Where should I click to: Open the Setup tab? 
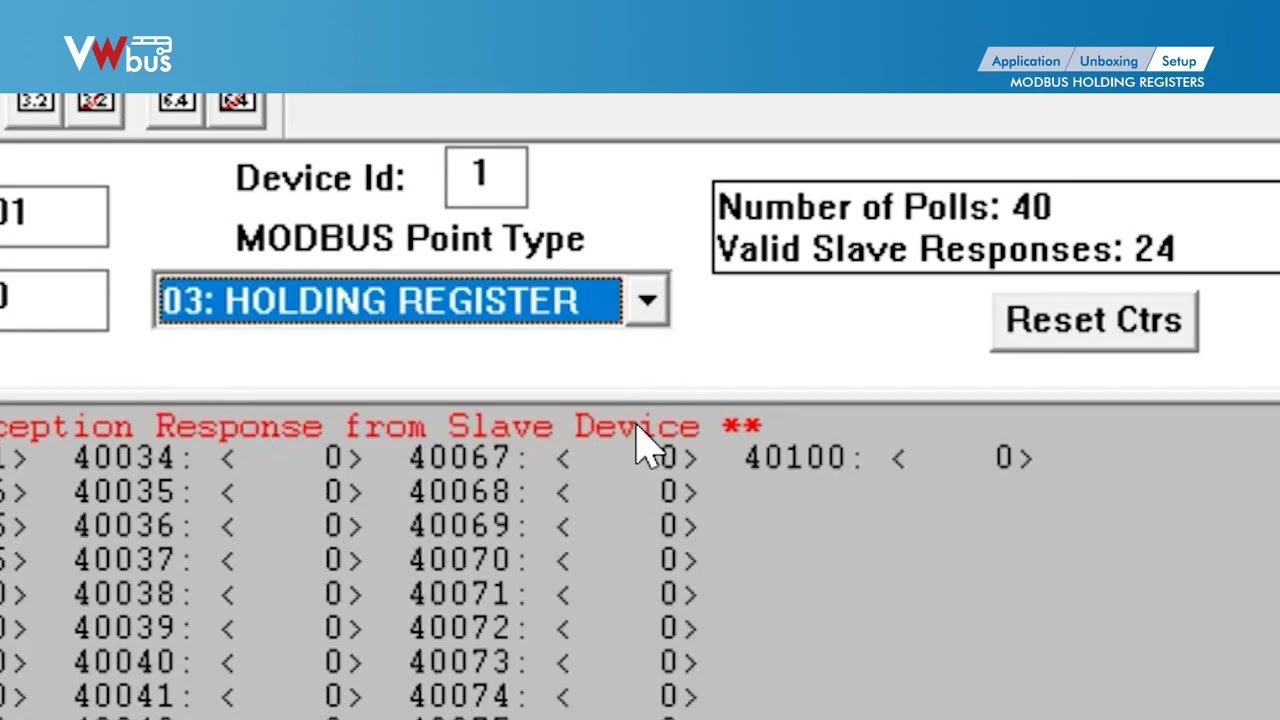click(x=1179, y=61)
